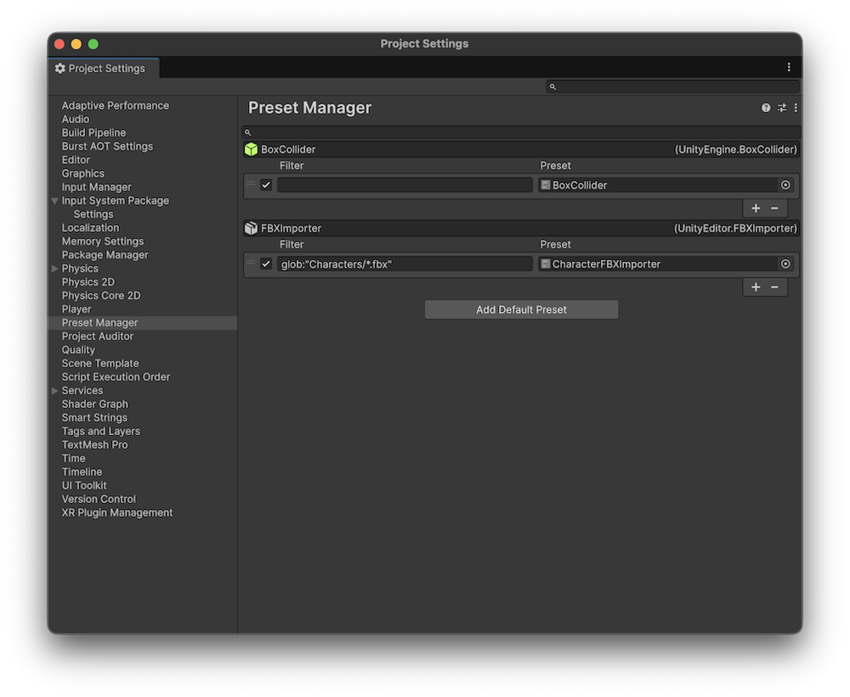Open Graphics settings

pos(83,174)
